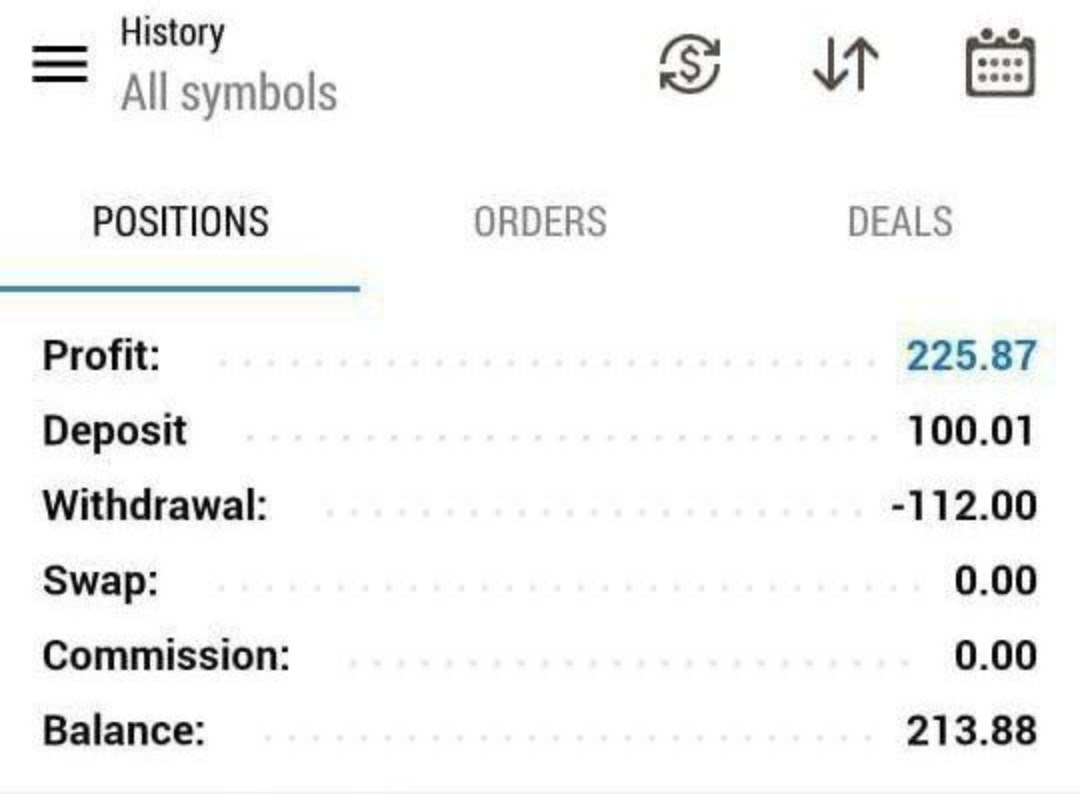Select the Withdrawal row label
The height and width of the screenshot is (794, 1080).
click(155, 506)
